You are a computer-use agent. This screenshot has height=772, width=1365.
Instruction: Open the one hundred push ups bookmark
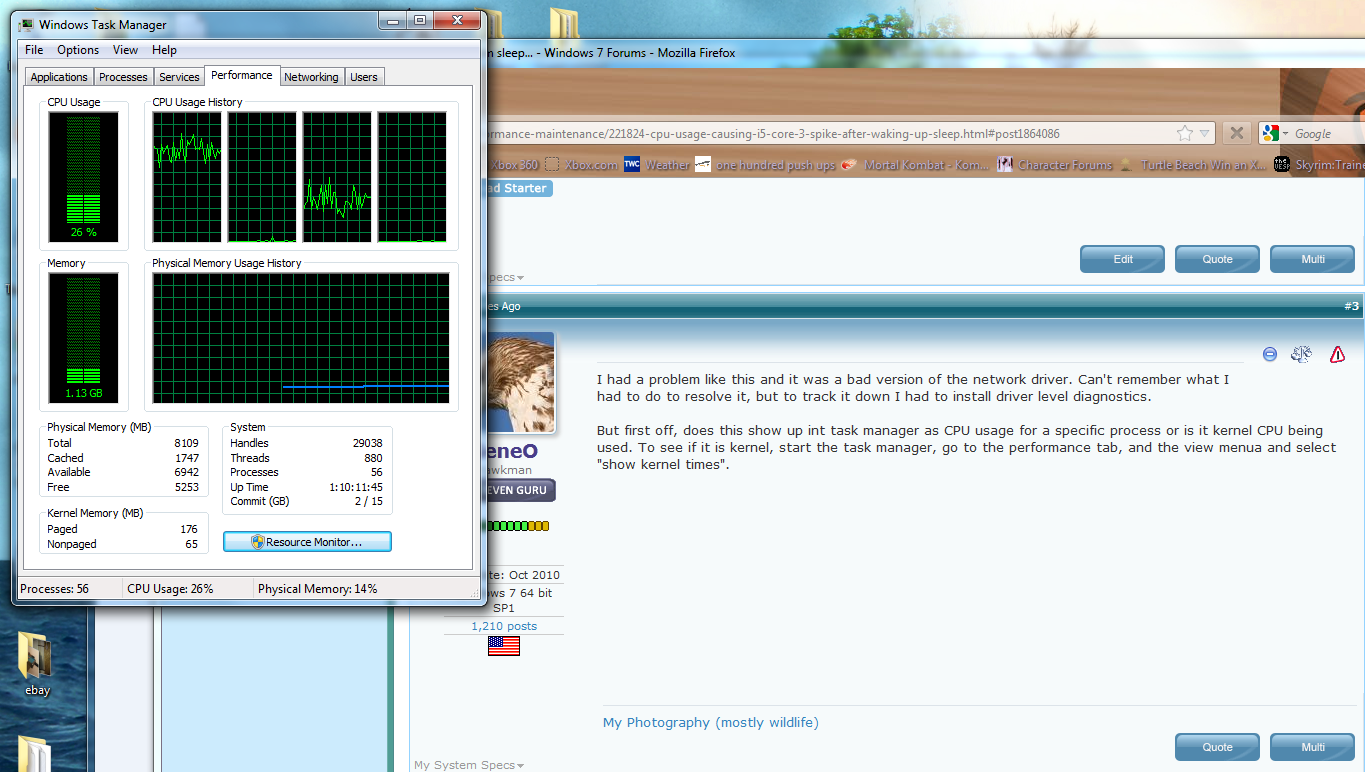point(765,165)
